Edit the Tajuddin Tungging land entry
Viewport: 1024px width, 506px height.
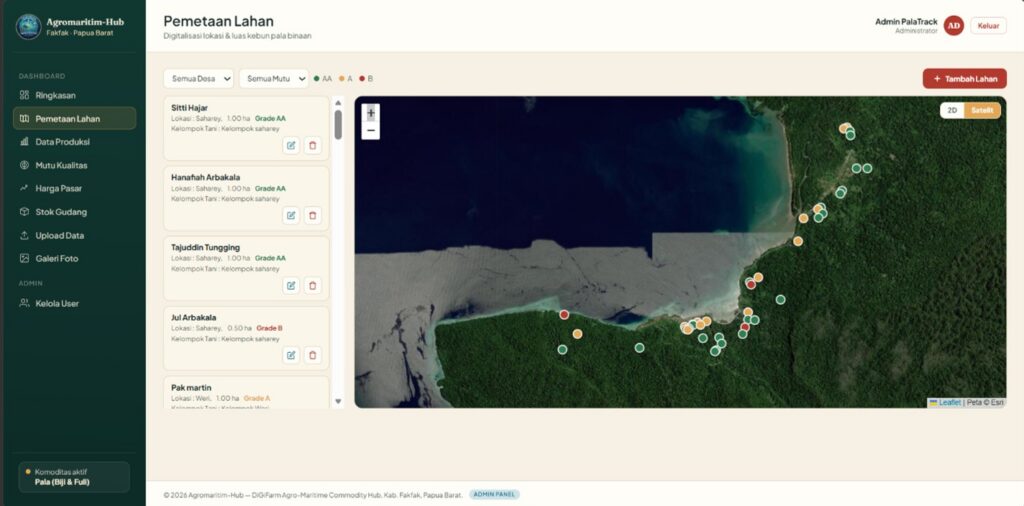coord(291,285)
